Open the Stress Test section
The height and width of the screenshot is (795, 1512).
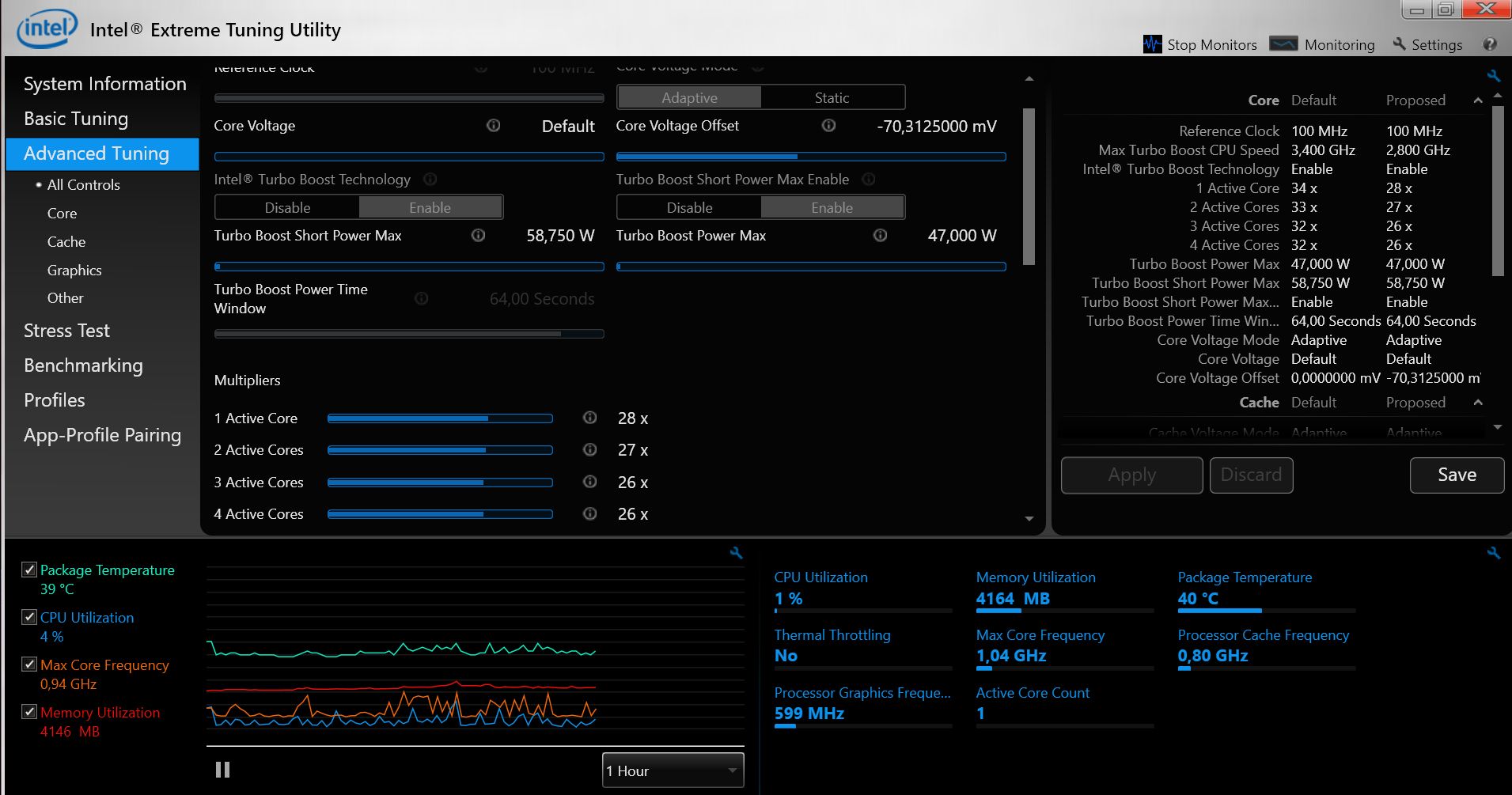(66, 331)
